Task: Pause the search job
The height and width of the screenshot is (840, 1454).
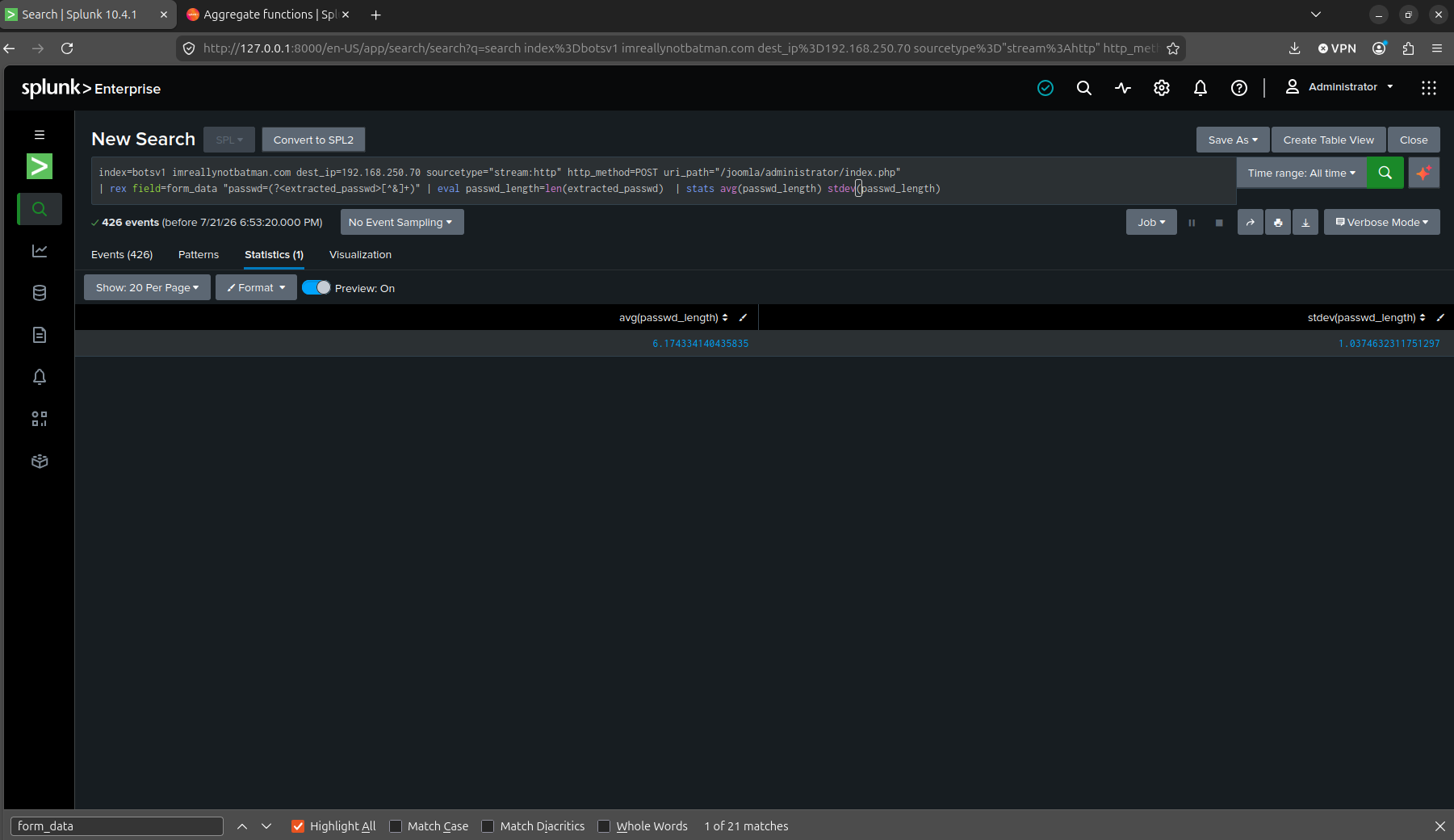Action: [1192, 223]
